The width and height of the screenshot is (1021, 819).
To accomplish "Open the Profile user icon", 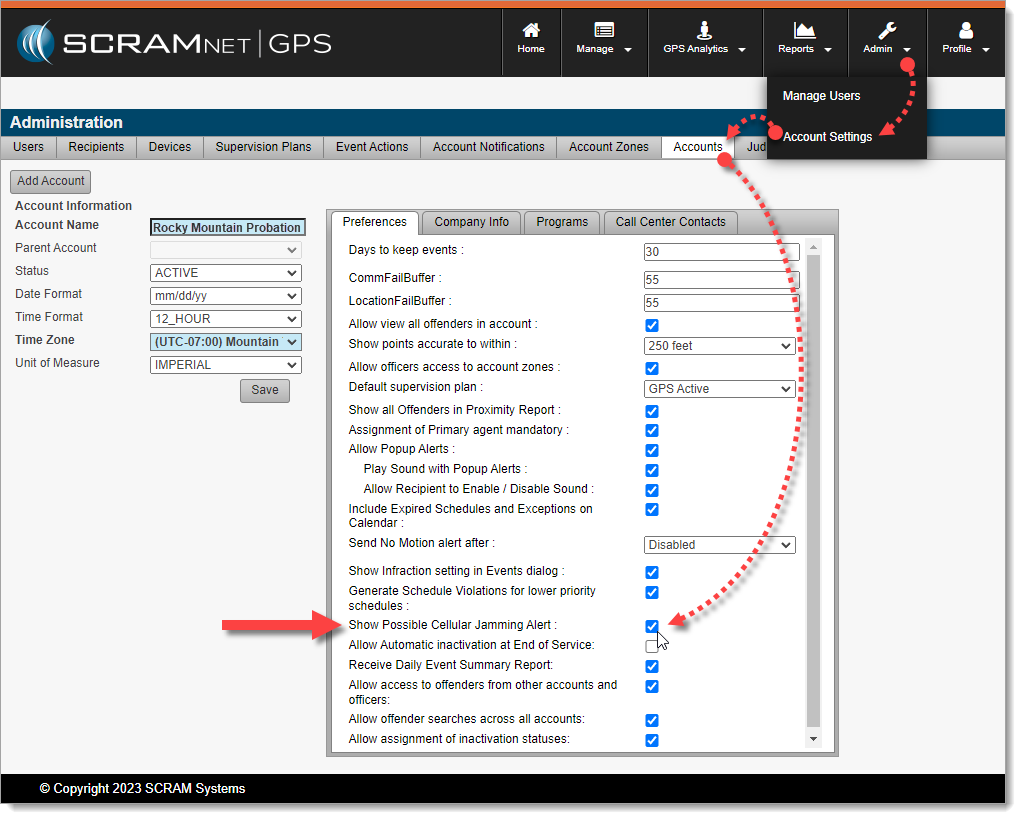I will pyautogui.click(x=965, y=30).
